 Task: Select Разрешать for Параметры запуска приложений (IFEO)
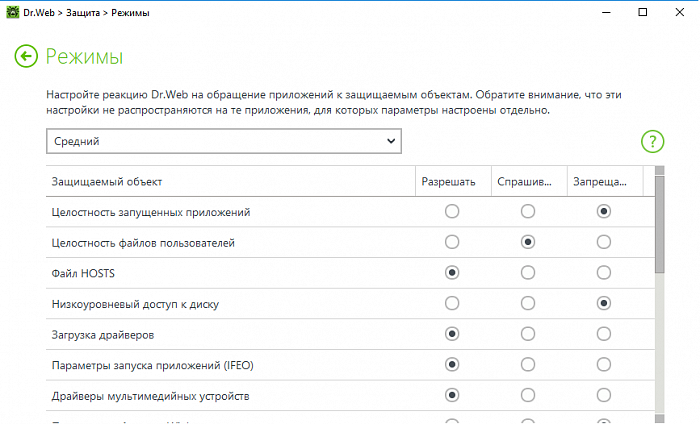452,365
